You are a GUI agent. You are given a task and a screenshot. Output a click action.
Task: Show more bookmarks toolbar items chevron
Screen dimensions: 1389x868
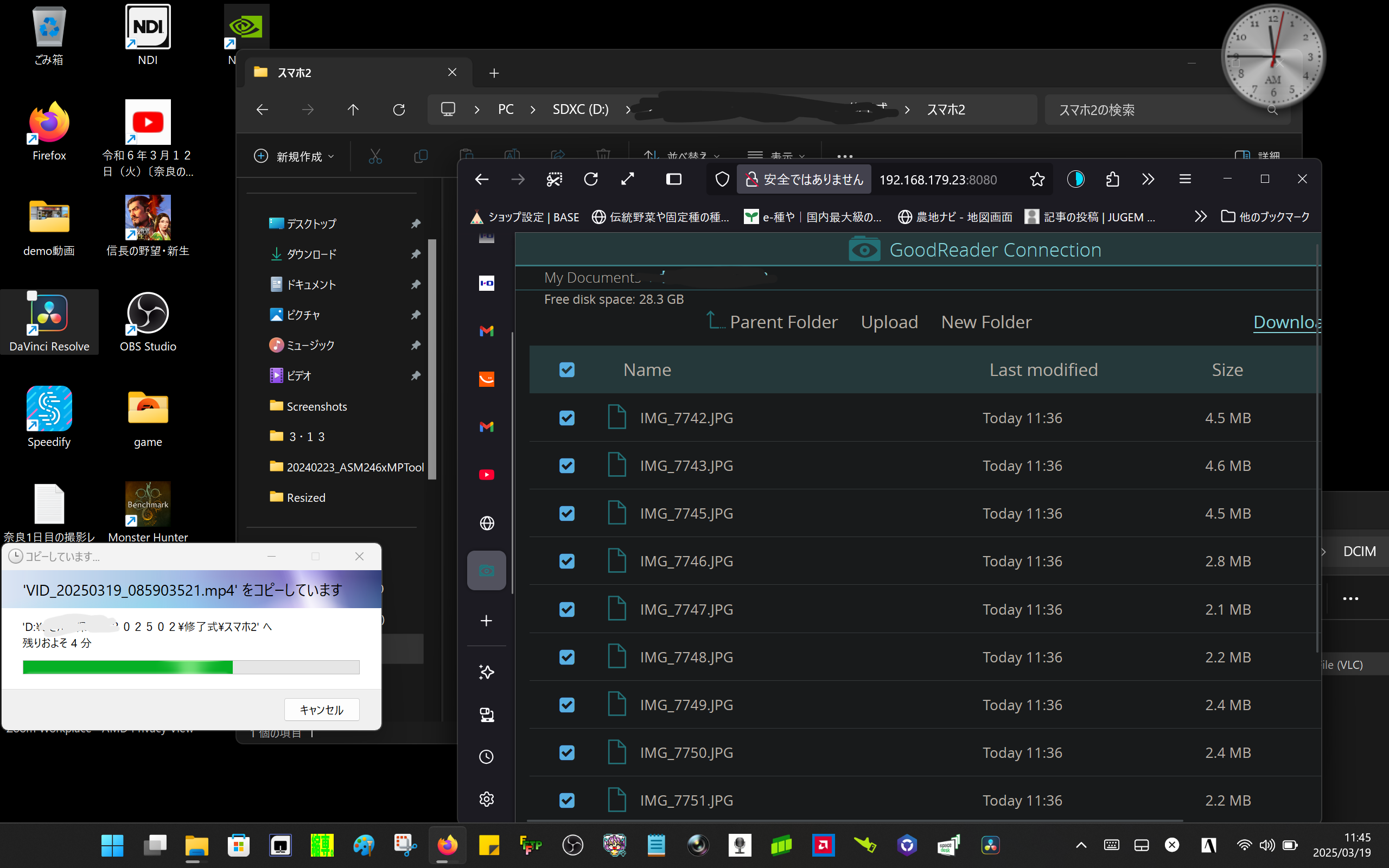point(1200,216)
